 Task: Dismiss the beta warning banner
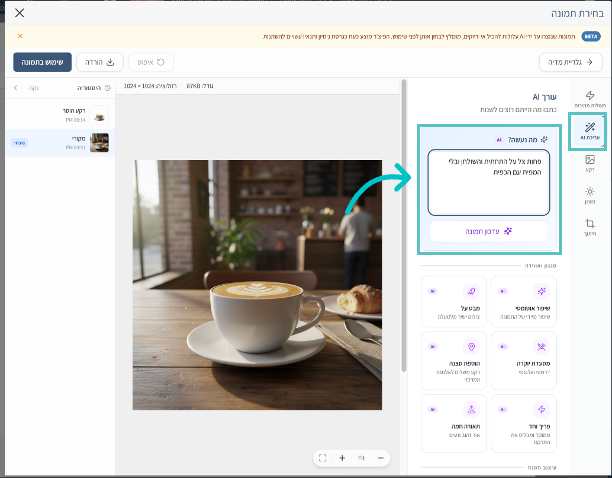(20, 36)
